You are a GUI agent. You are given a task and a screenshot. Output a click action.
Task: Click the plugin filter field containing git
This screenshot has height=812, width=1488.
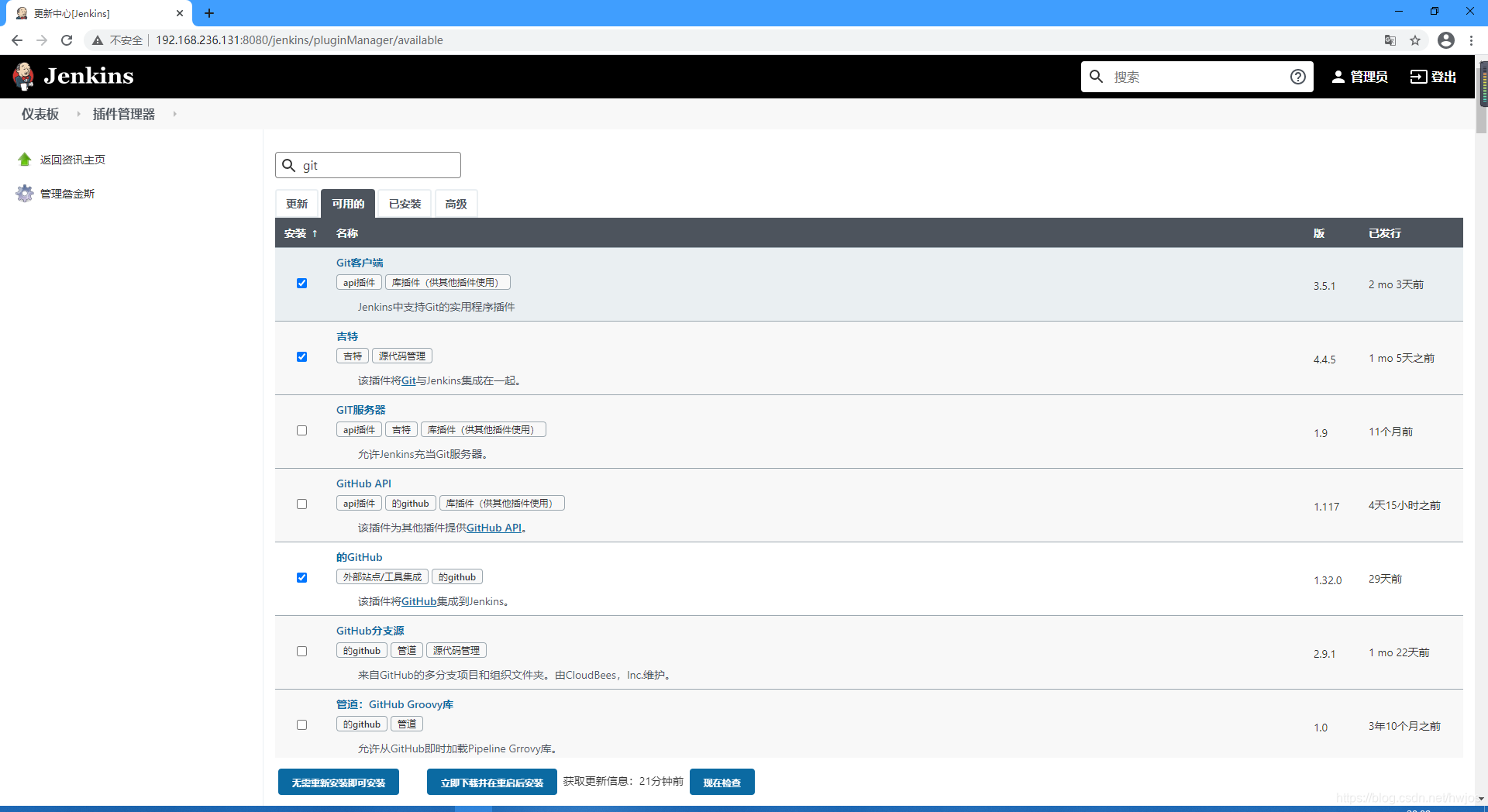pyautogui.click(x=368, y=165)
